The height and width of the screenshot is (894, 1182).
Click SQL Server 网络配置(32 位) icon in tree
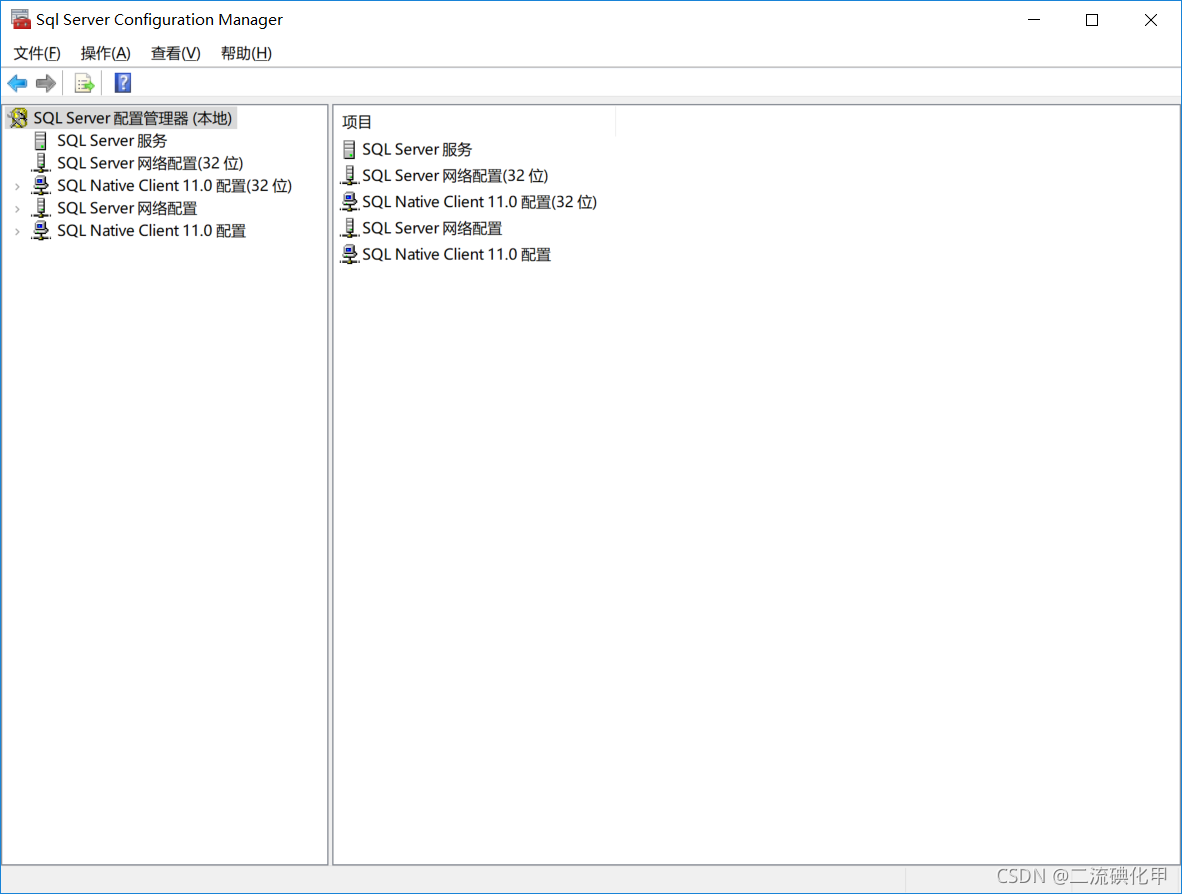(x=41, y=164)
